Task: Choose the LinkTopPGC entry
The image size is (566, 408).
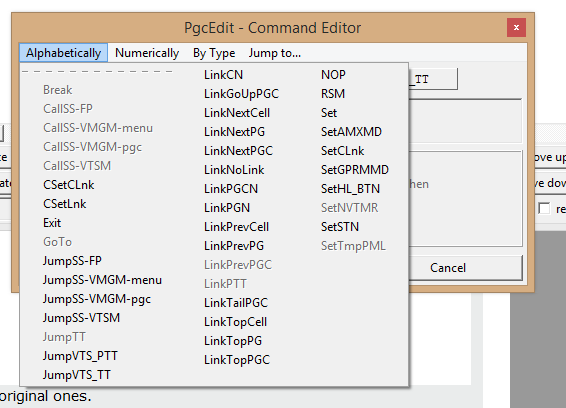Action: coord(237,360)
